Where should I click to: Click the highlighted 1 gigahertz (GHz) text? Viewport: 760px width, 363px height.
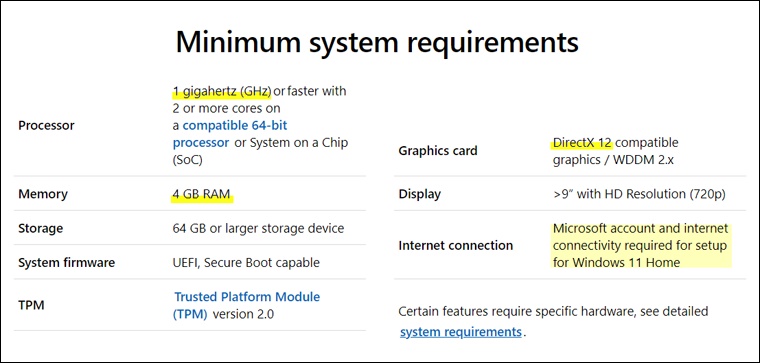pos(222,91)
